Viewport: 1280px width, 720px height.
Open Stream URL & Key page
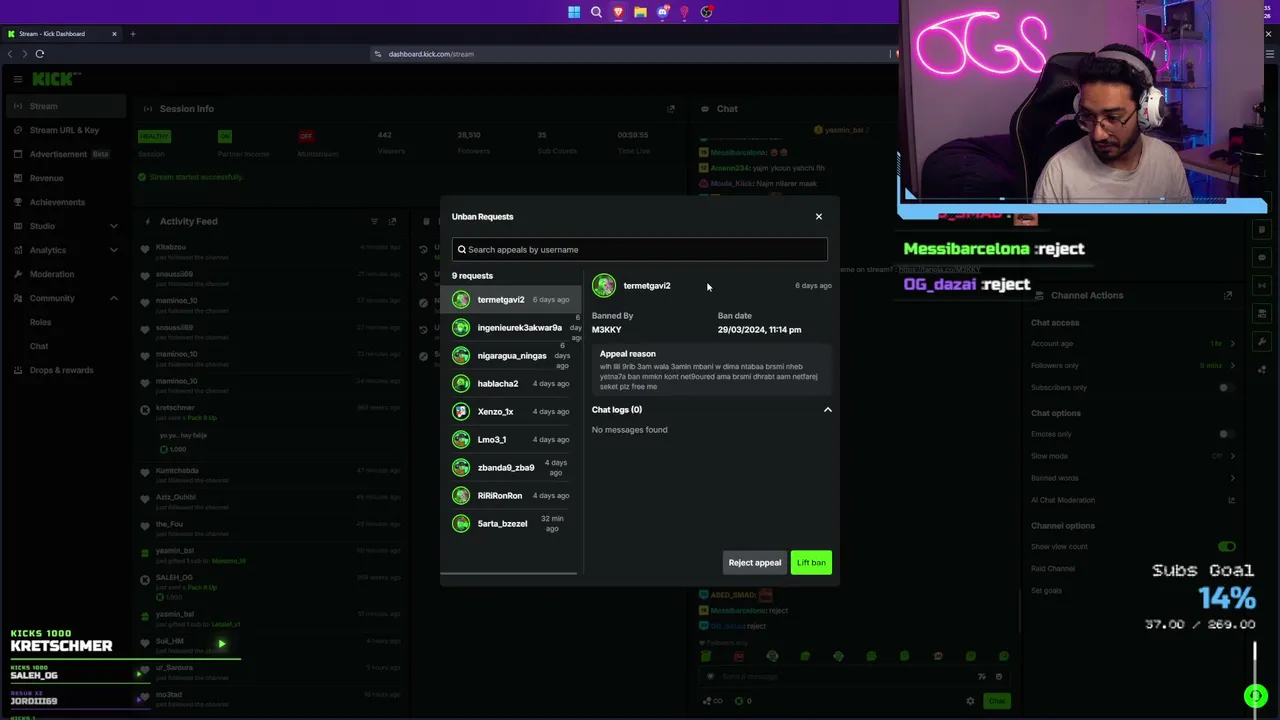click(x=64, y=130)
